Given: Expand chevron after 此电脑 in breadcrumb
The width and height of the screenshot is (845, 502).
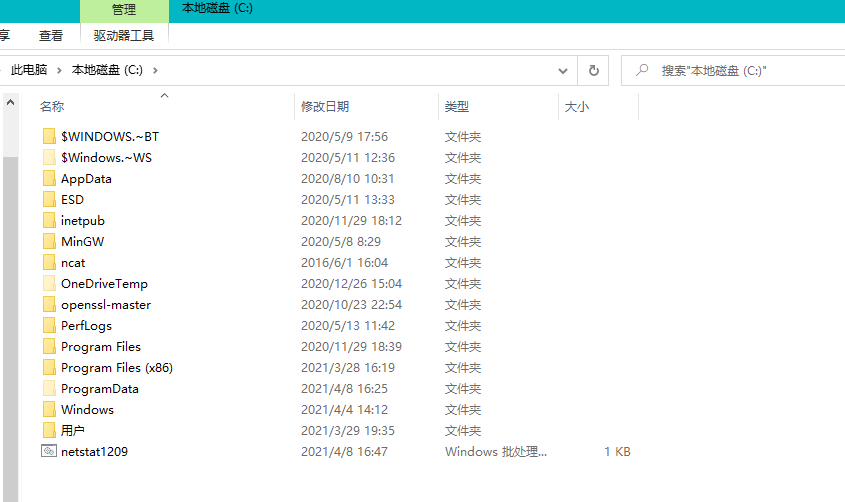Looking at the screenshot, I should click(59, 71).
